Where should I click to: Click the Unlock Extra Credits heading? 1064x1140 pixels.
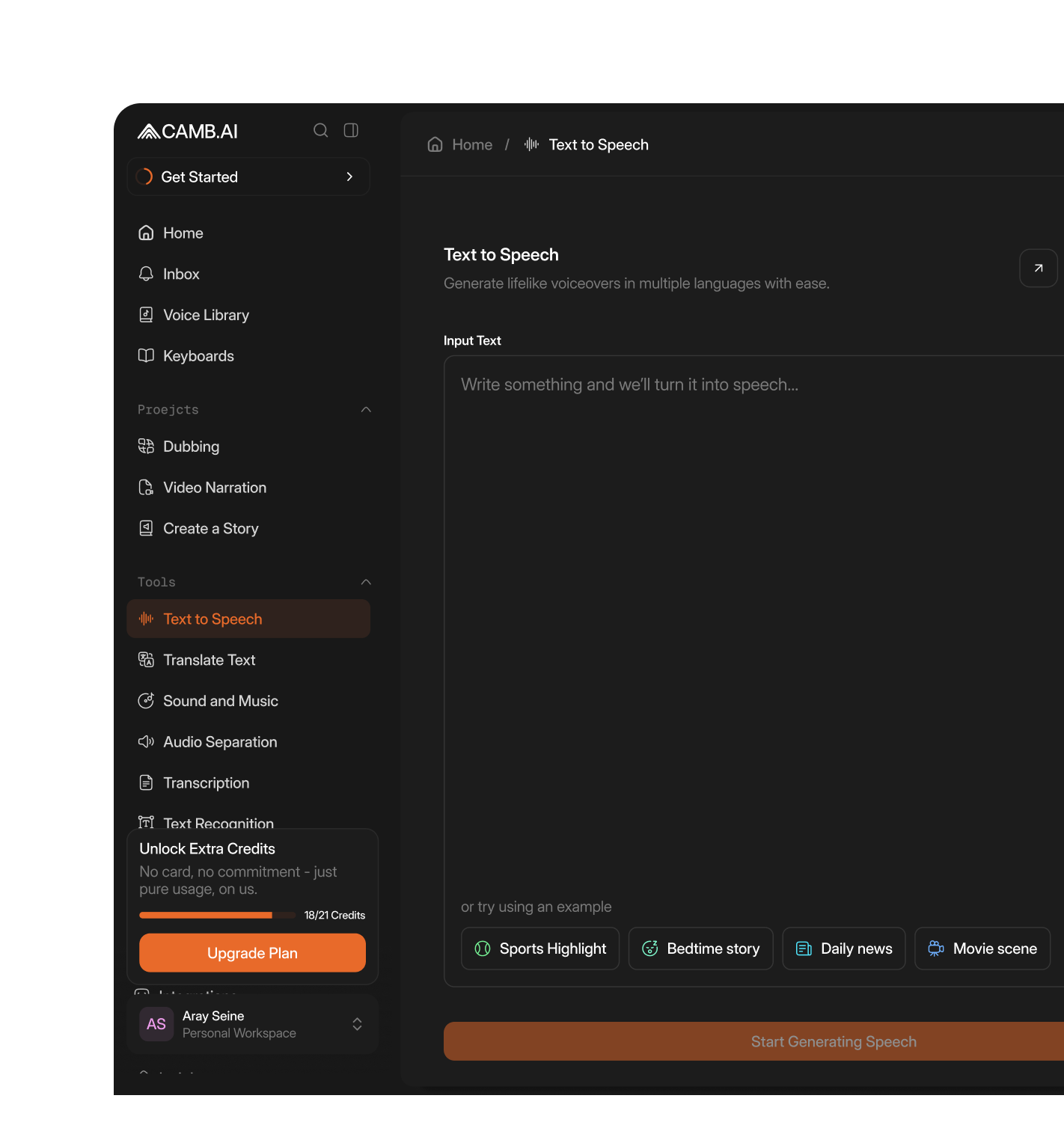[207, 849]
